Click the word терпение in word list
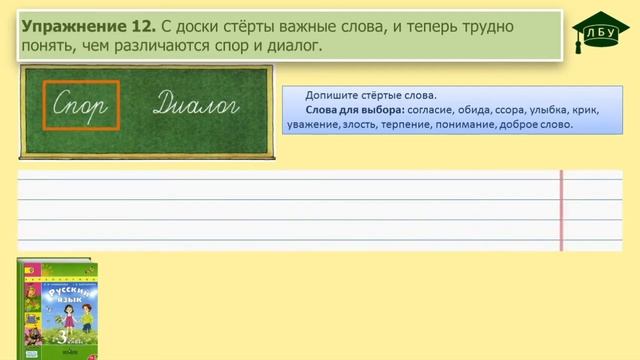The height and width of the screenshot is (360, 640). pos(406,124)
